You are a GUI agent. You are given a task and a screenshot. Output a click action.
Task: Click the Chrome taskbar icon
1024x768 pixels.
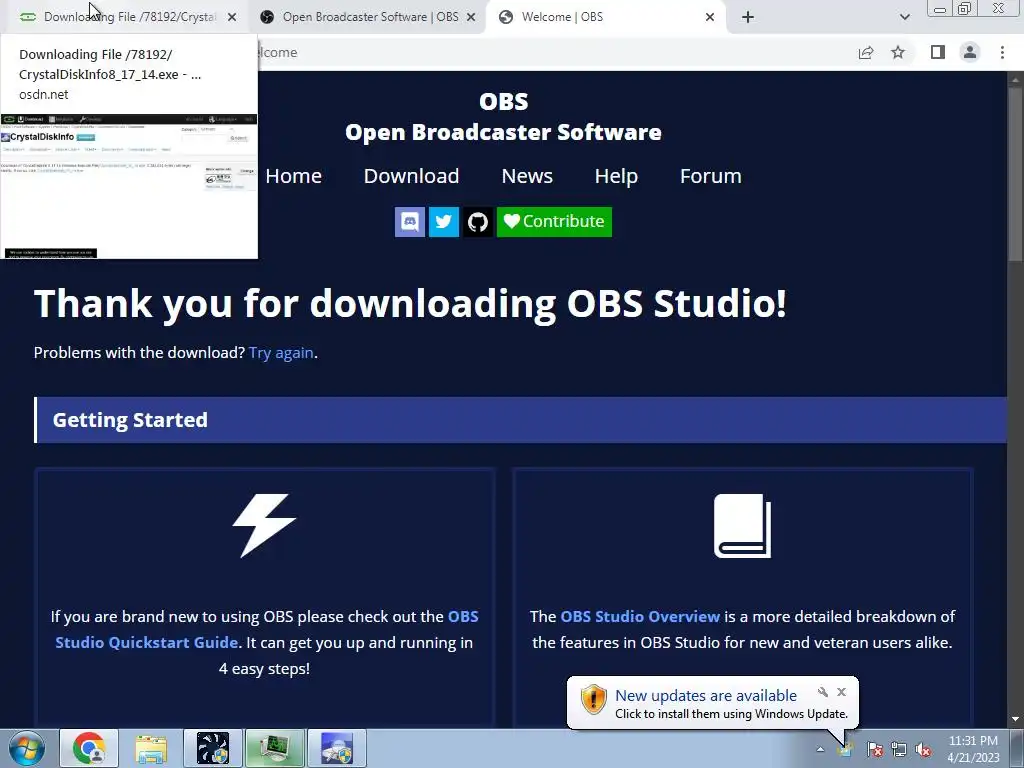[x=89, y=748]
